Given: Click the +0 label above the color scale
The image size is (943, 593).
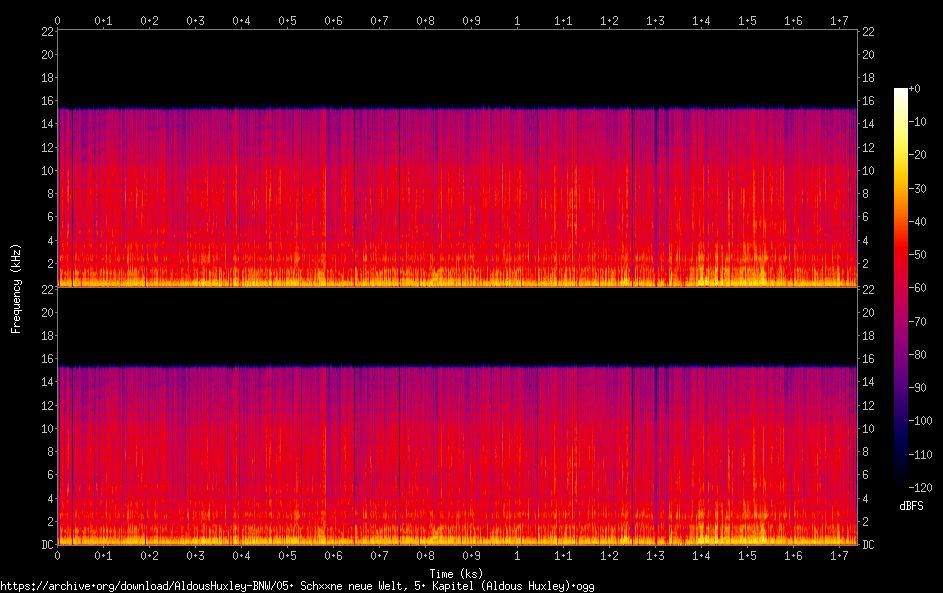Looking at the screenshot, I should [915, 89].
